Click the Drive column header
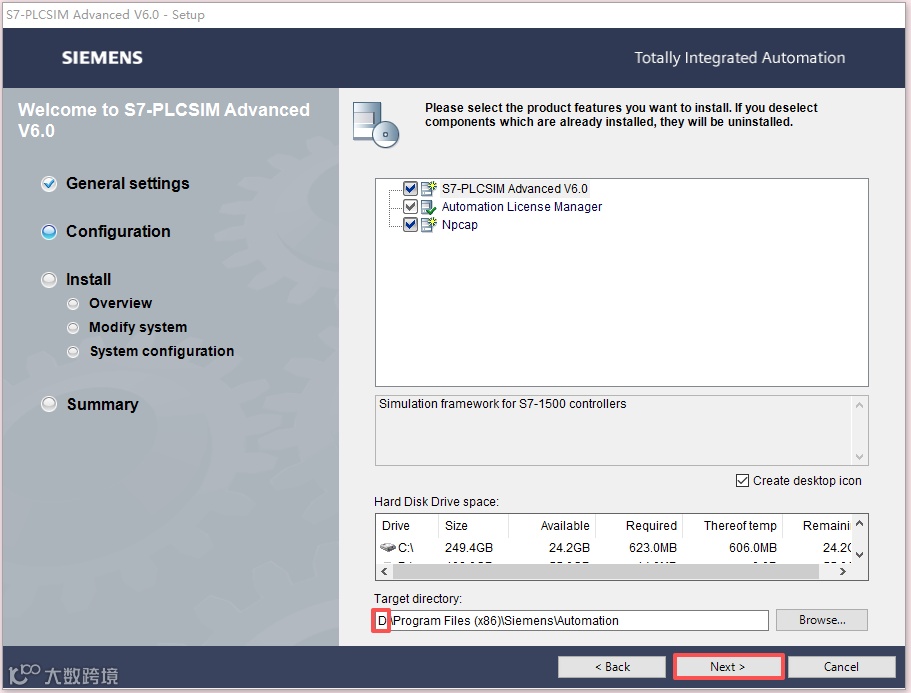This screenshot has height=693, width=911. click(x=407, y=526)
